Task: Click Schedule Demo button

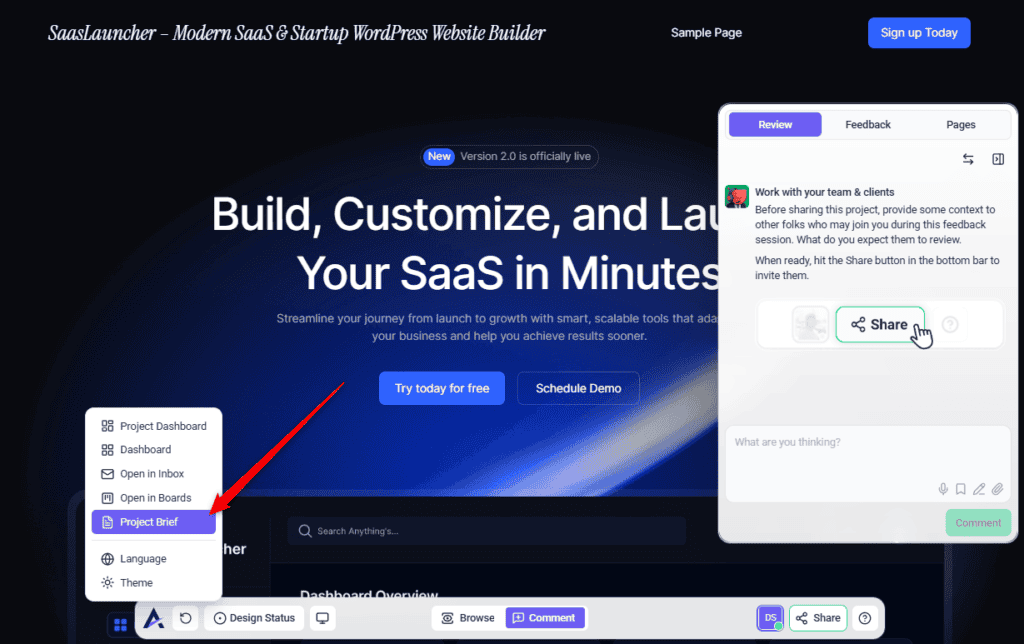Action: point(578,388)
